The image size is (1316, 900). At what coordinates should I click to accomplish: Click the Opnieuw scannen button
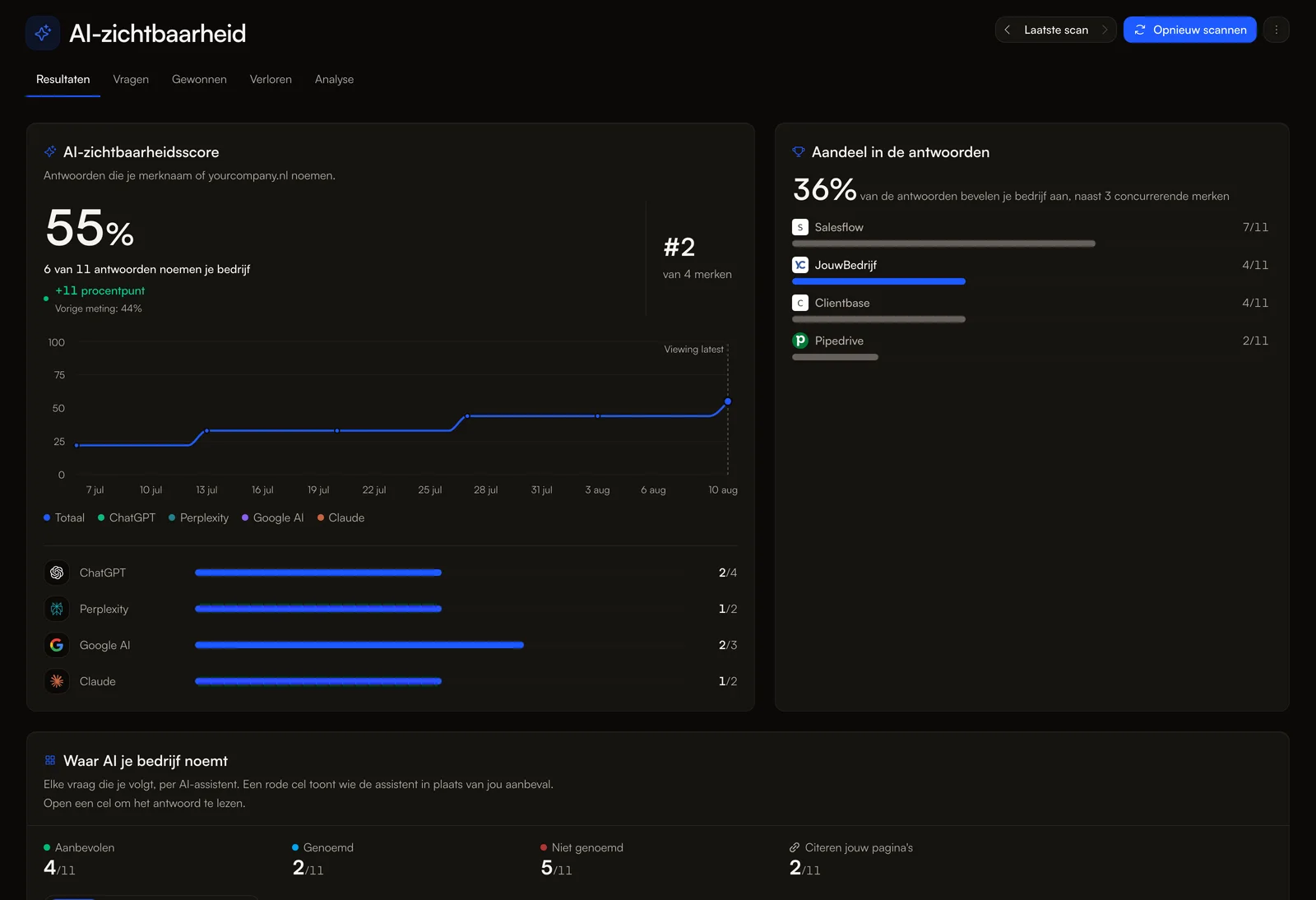[x=1189, y=30]
